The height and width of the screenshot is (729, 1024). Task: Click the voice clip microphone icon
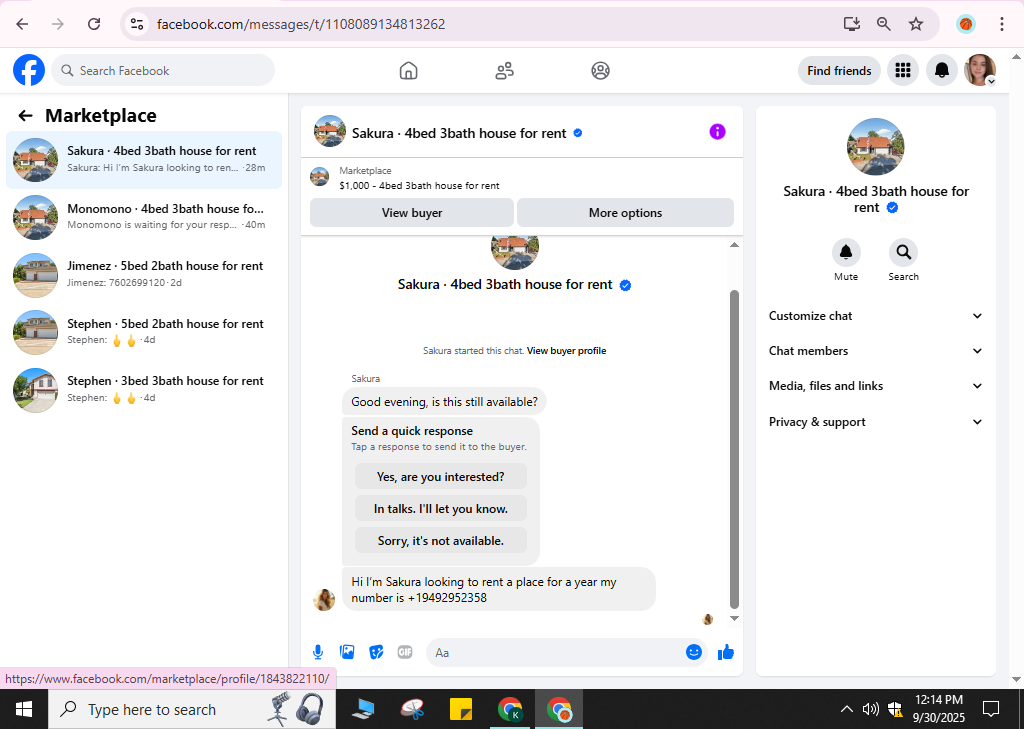(317, 652)
